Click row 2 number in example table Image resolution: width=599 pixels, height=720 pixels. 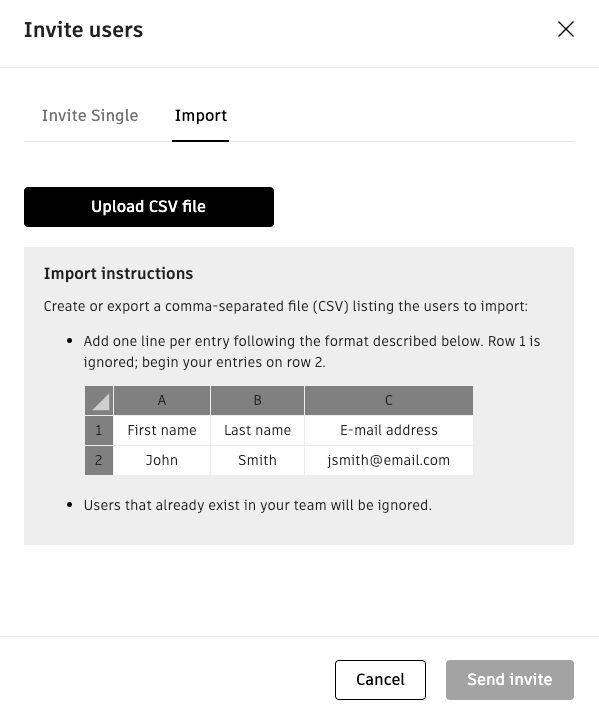pos(99,460)
